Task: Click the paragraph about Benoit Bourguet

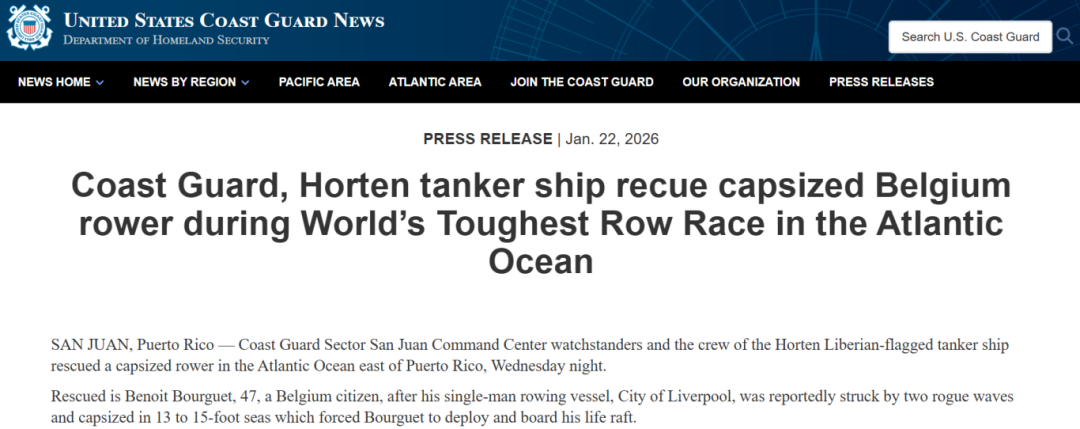Action: pyautogui.click(x=530, y=407)
